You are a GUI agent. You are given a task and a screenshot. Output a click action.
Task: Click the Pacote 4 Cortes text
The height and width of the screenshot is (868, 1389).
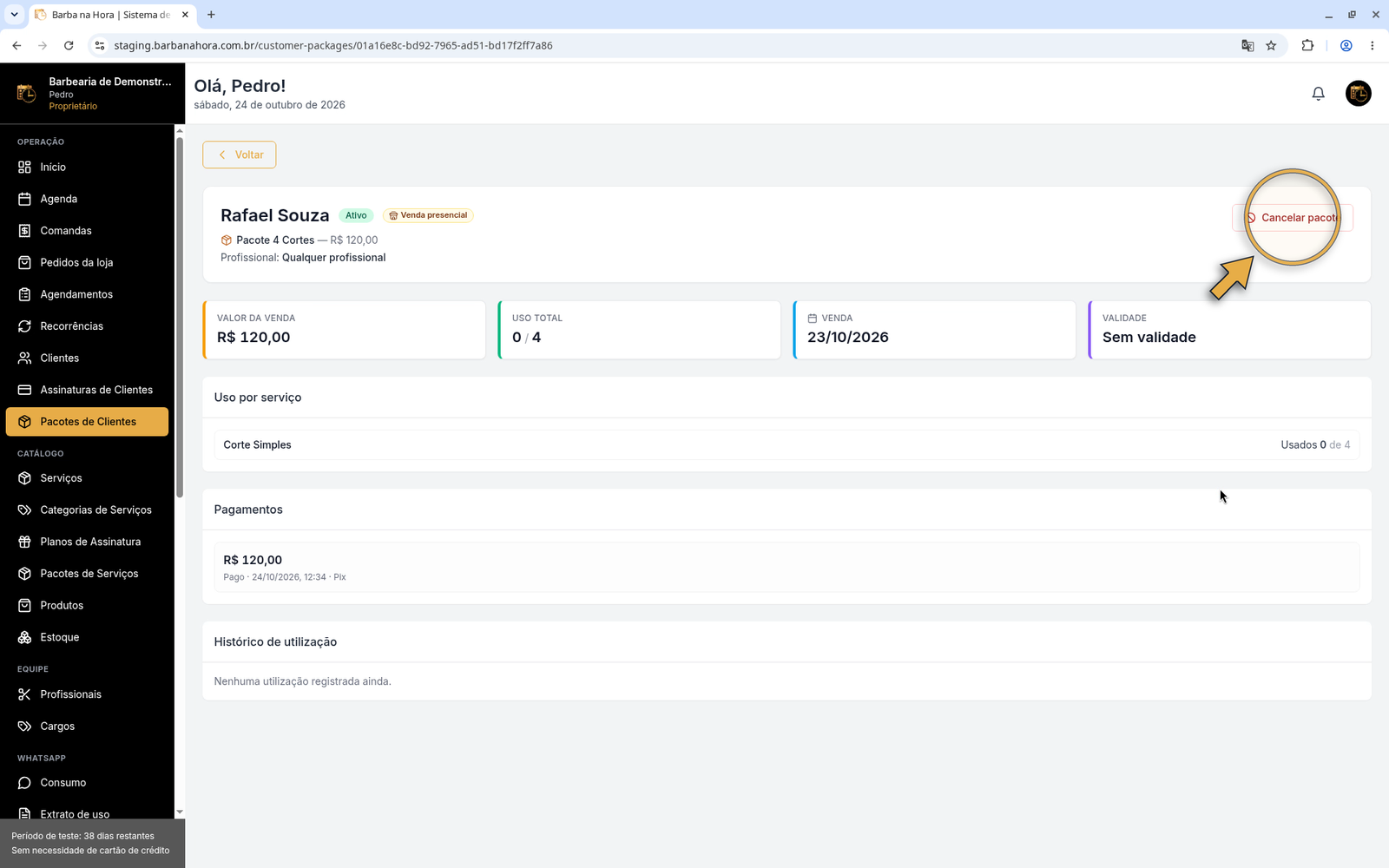click(x=275, y=240)
